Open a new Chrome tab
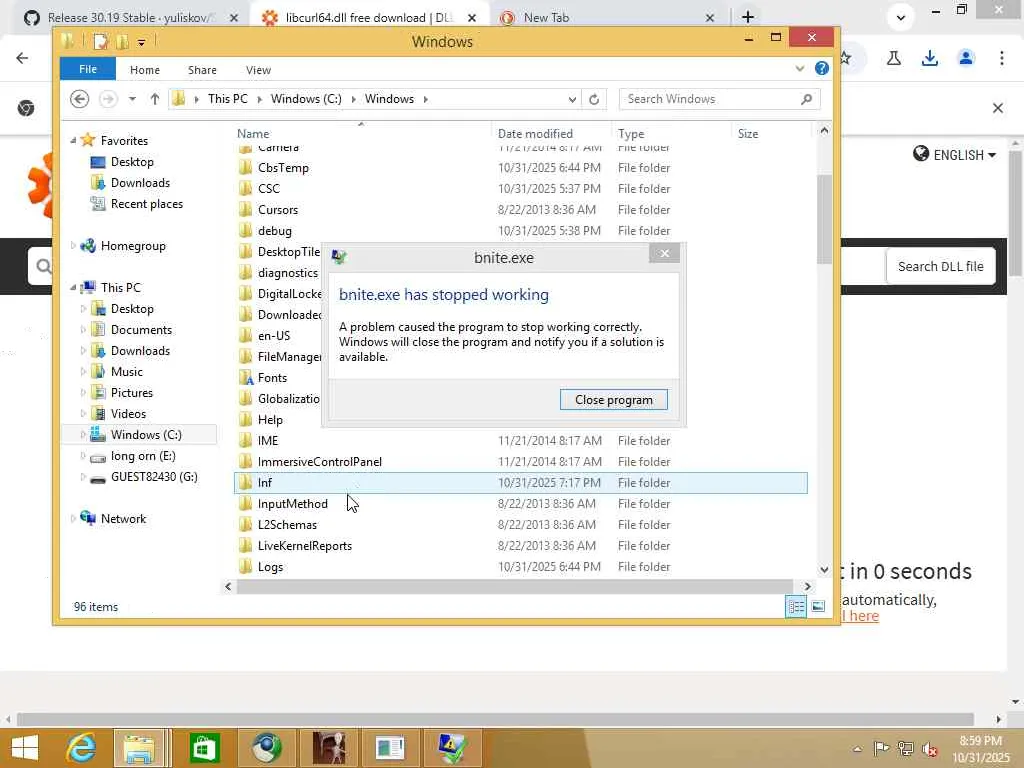 tap(748, 17)
